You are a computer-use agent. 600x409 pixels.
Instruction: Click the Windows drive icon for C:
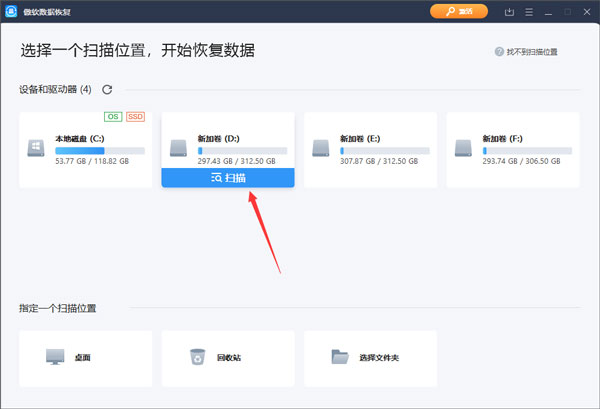[36, 148]
